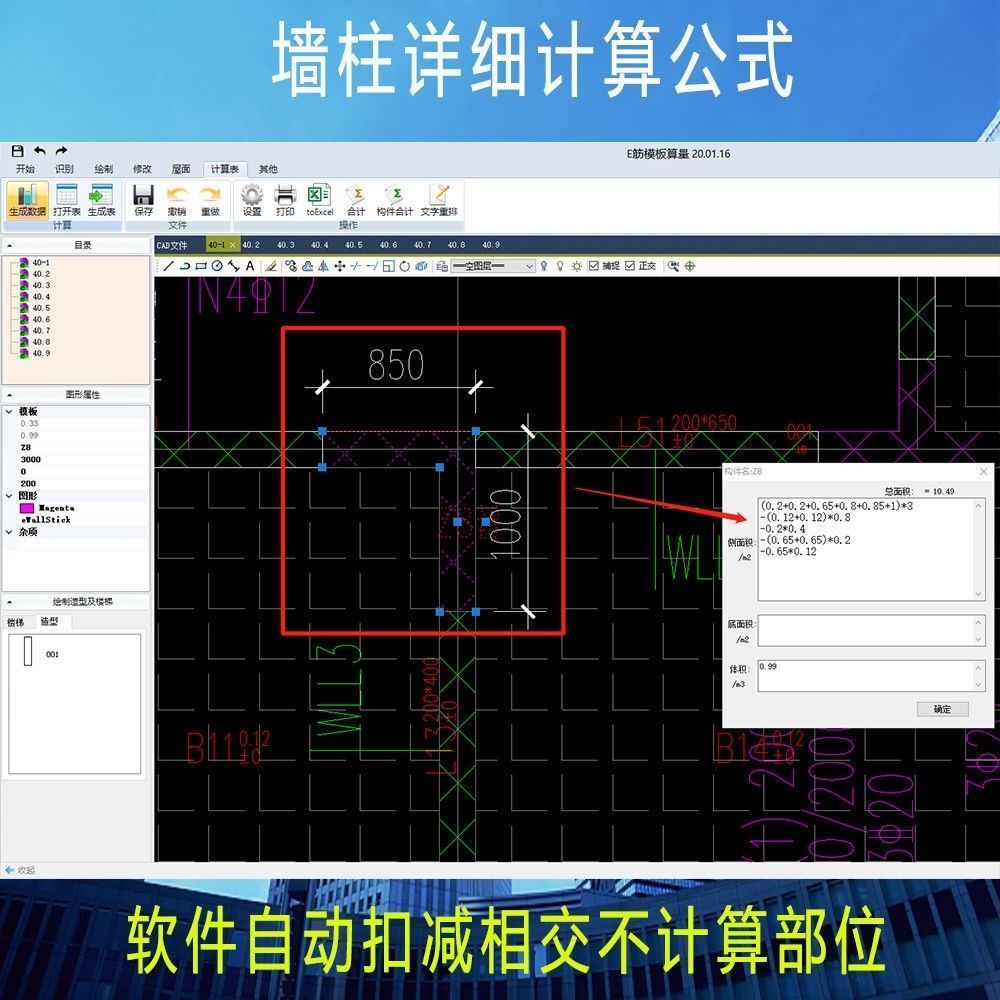This screenshot has width=1000, height=1000.
Task: Select 40.7 in the directory tree
Action: [41, 330]
